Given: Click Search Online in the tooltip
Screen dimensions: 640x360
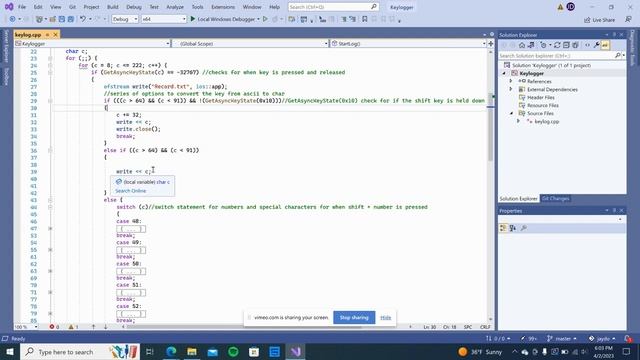Looking at the screenshot, I should click(131, 191).
